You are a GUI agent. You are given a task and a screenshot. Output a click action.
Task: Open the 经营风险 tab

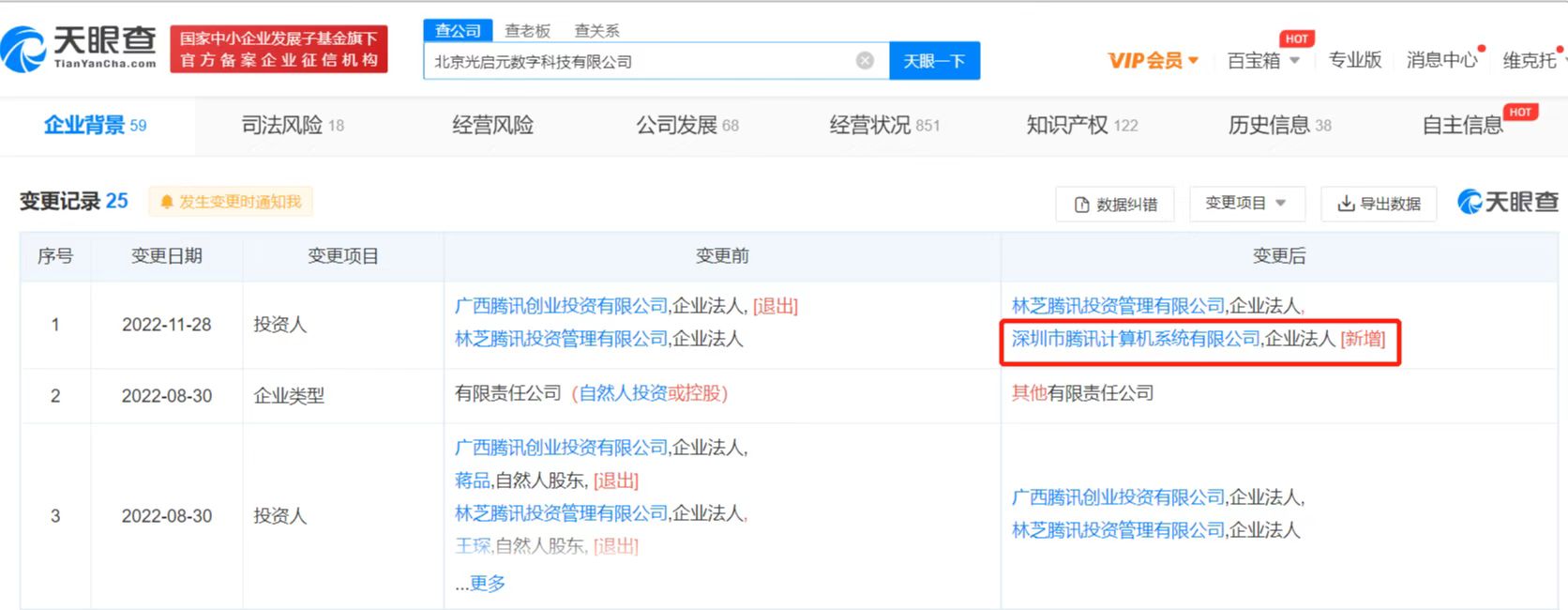pos(493,125)
